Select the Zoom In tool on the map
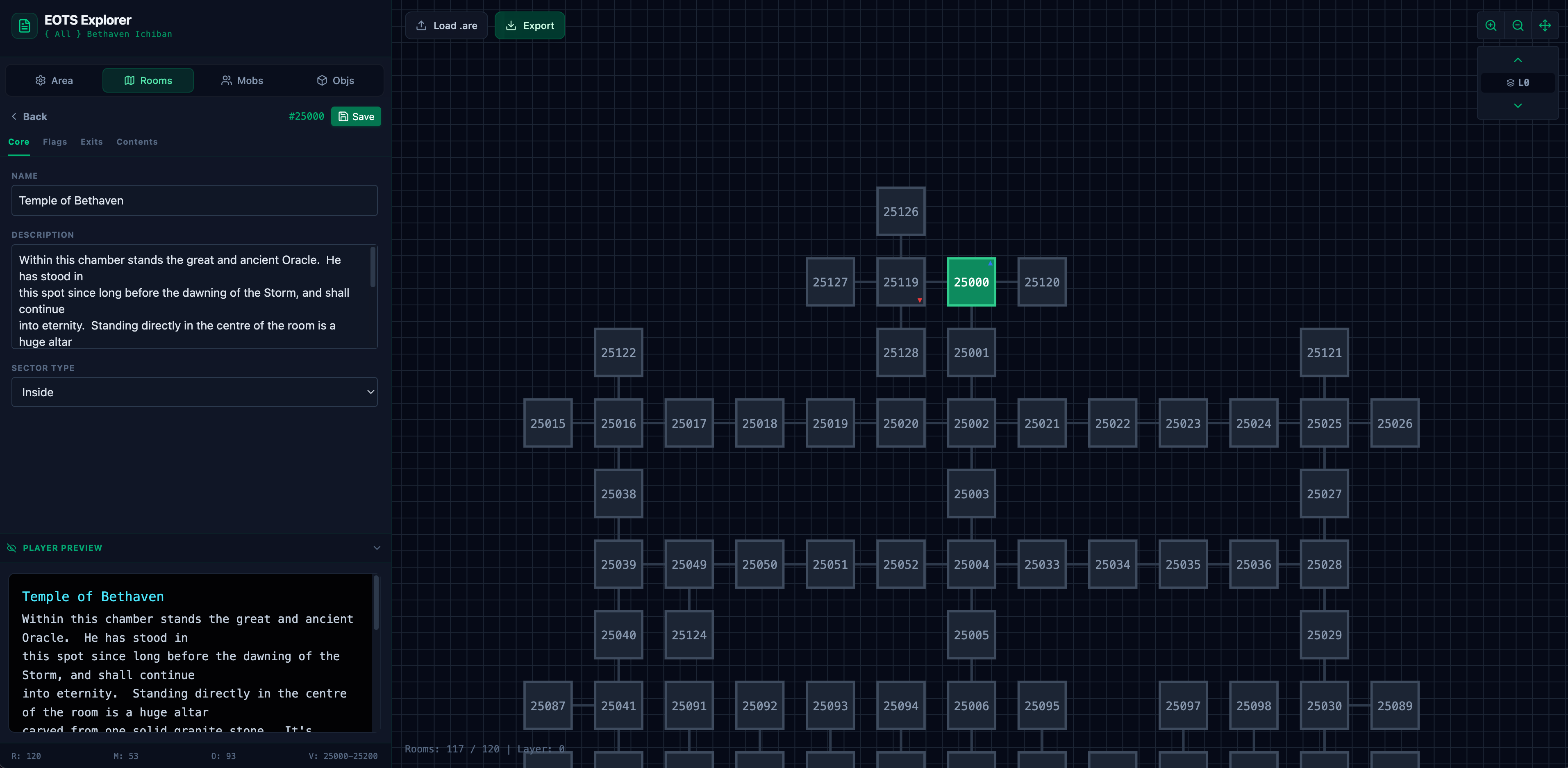The image size is (1568, 768). pos(1491,25)
